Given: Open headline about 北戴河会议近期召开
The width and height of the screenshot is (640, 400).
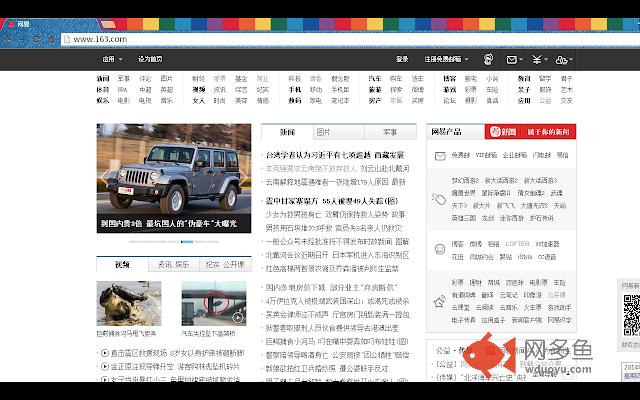Looking at the screenshot, I should coord(337,255).
